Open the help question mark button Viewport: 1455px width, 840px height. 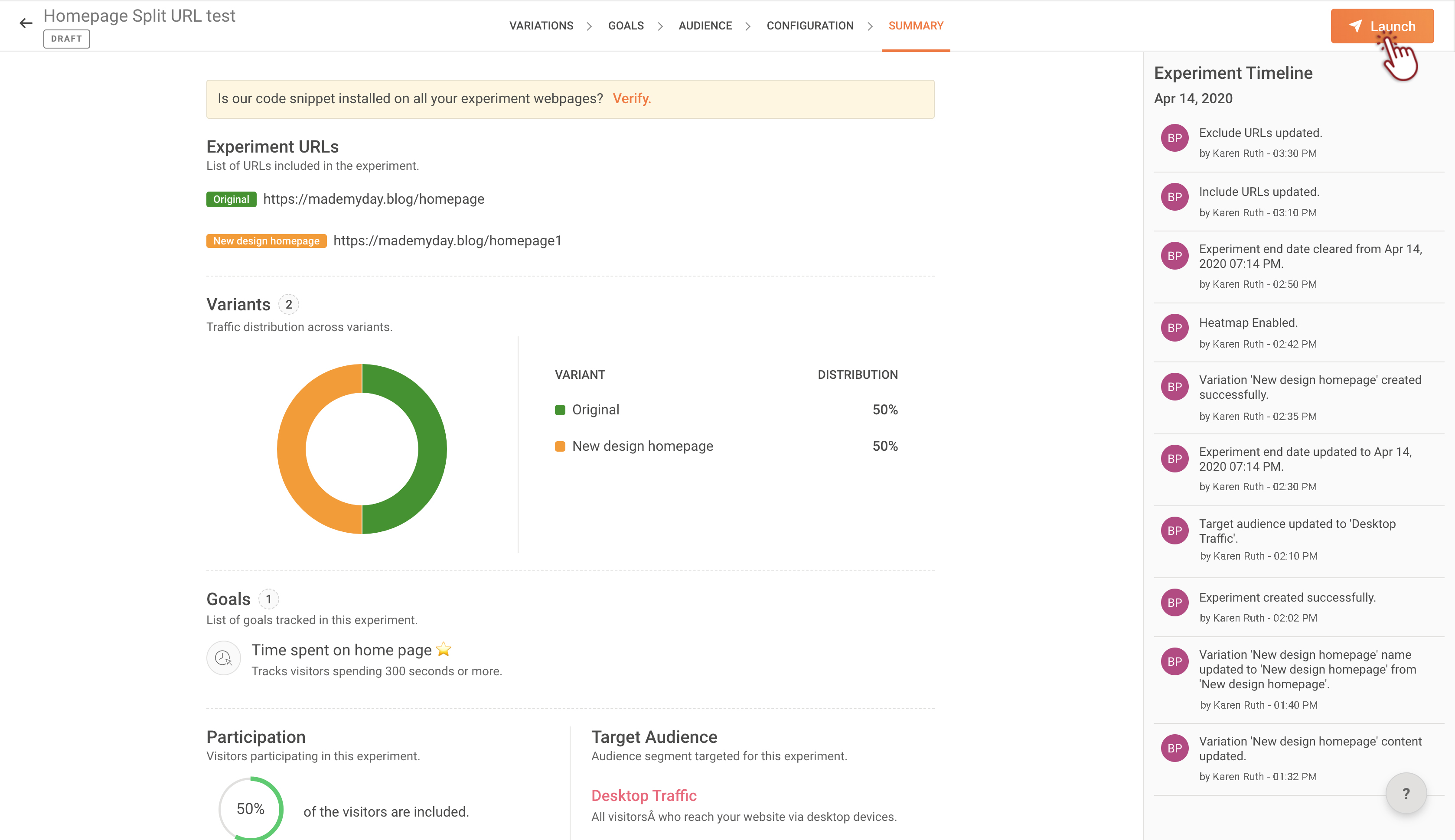(x=1406, y=794)
